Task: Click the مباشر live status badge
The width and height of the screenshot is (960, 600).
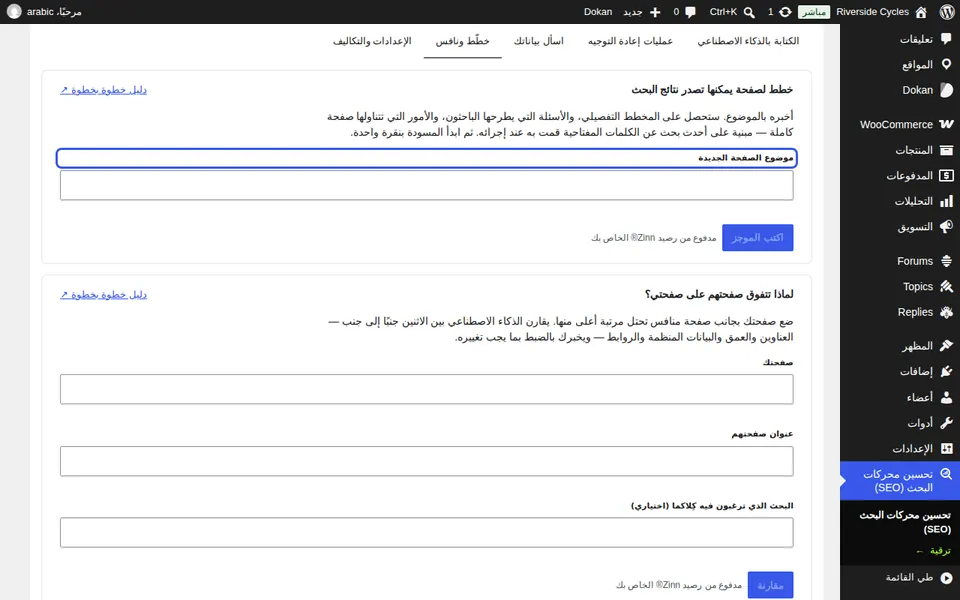Action: (x=814, y=12)
